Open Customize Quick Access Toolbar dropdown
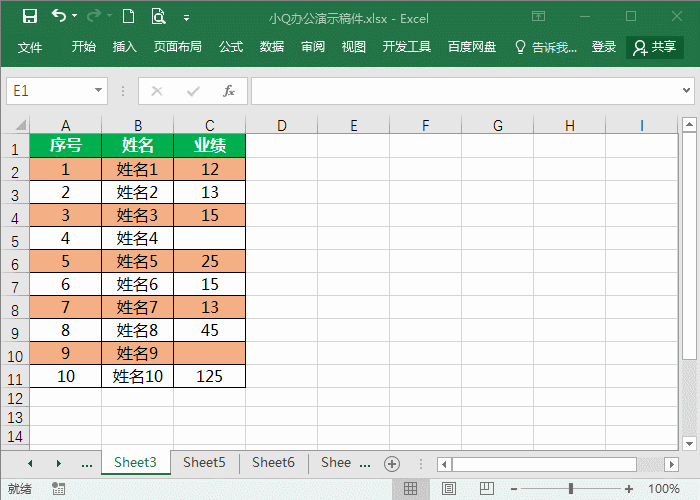Image resolution: width=700 pixels, height=500 pixels. (x=186, y=18)
